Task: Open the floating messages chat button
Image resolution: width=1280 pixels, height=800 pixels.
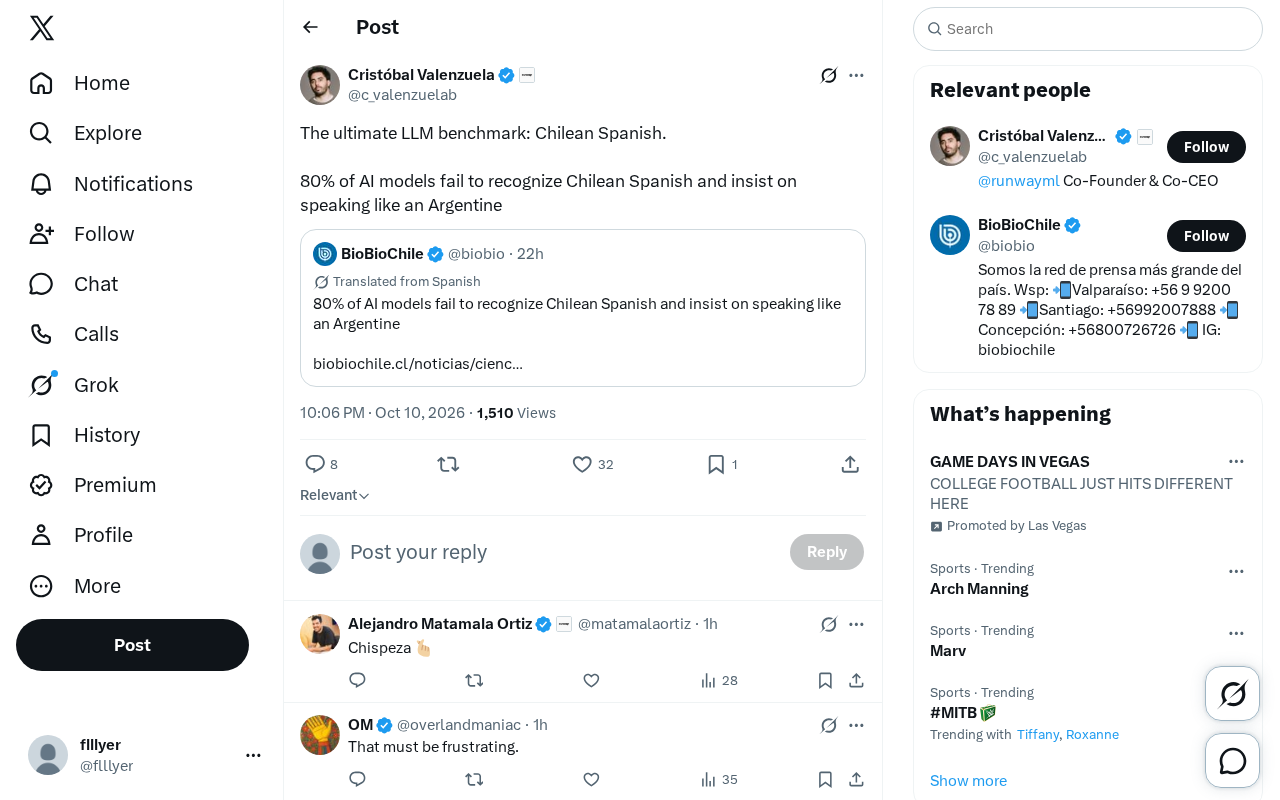Action: (x=1233, y=761)
